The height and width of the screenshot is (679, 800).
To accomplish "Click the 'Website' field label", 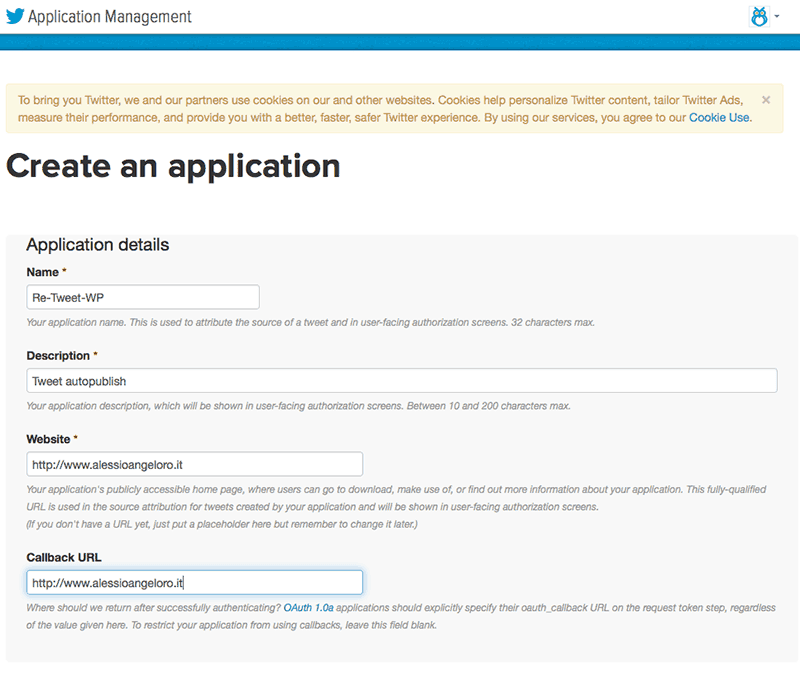I will (48, 439).
